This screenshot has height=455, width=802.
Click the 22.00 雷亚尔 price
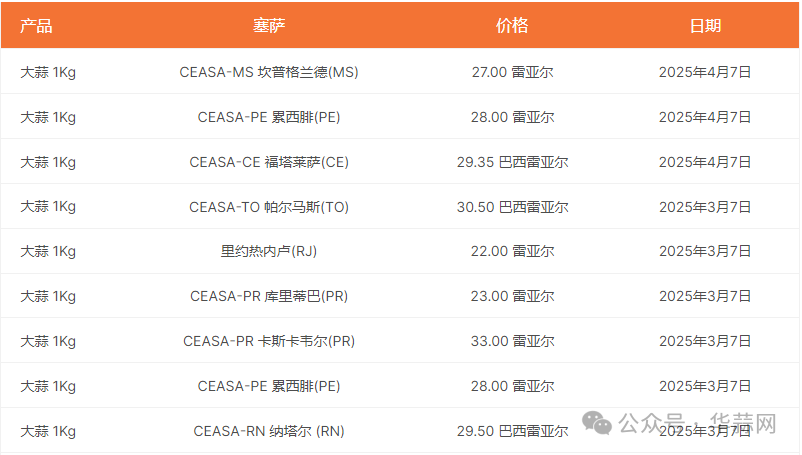point(513,251)
